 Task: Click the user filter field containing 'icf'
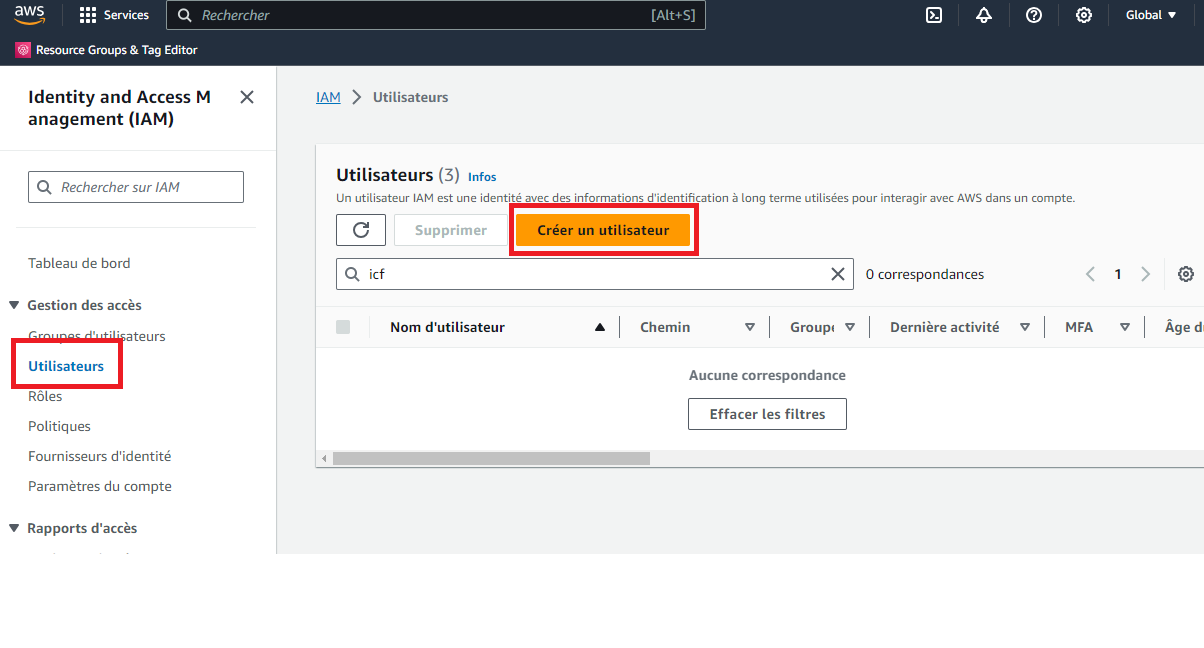pyautogui.click(x=595, y=274)
